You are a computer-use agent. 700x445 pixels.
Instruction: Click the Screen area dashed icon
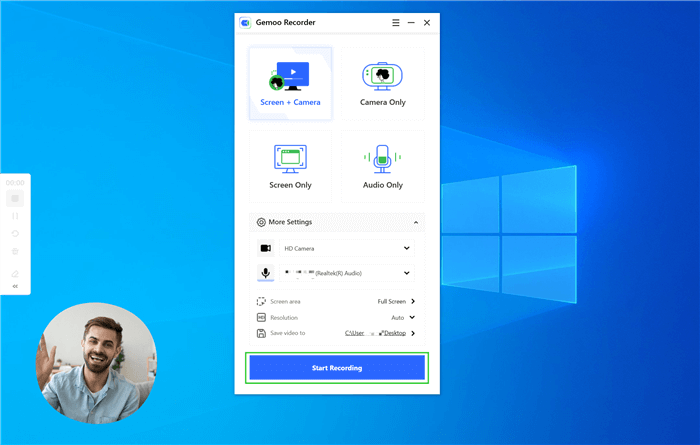261,302
